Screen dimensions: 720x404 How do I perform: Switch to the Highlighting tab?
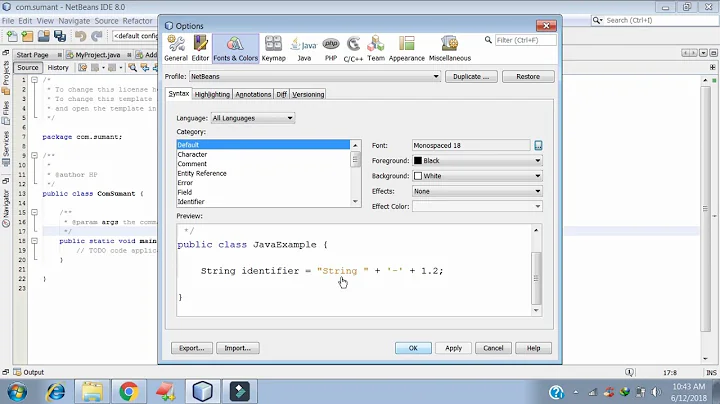click(212, 94)
